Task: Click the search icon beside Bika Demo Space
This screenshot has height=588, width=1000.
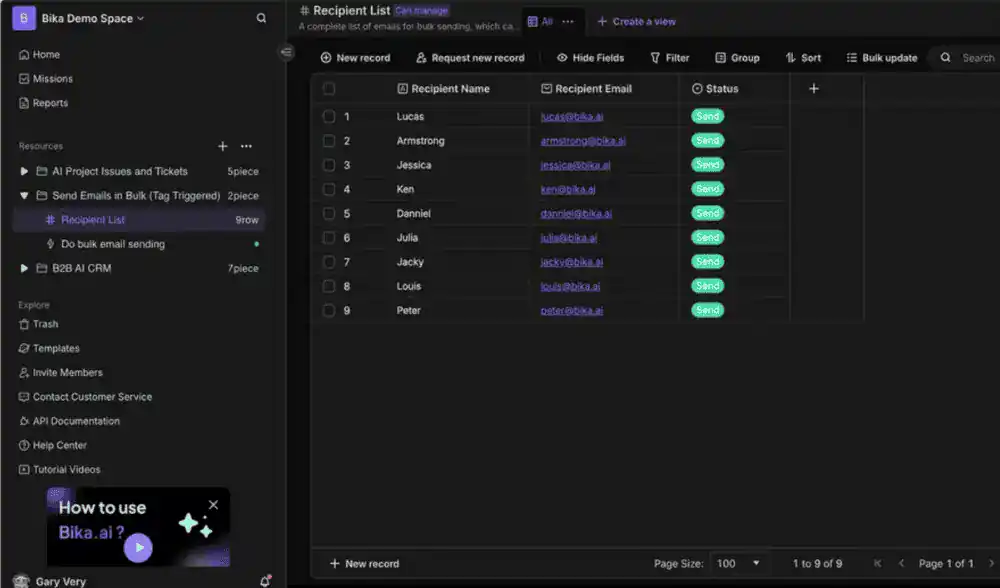Action: tap(261, 18)
